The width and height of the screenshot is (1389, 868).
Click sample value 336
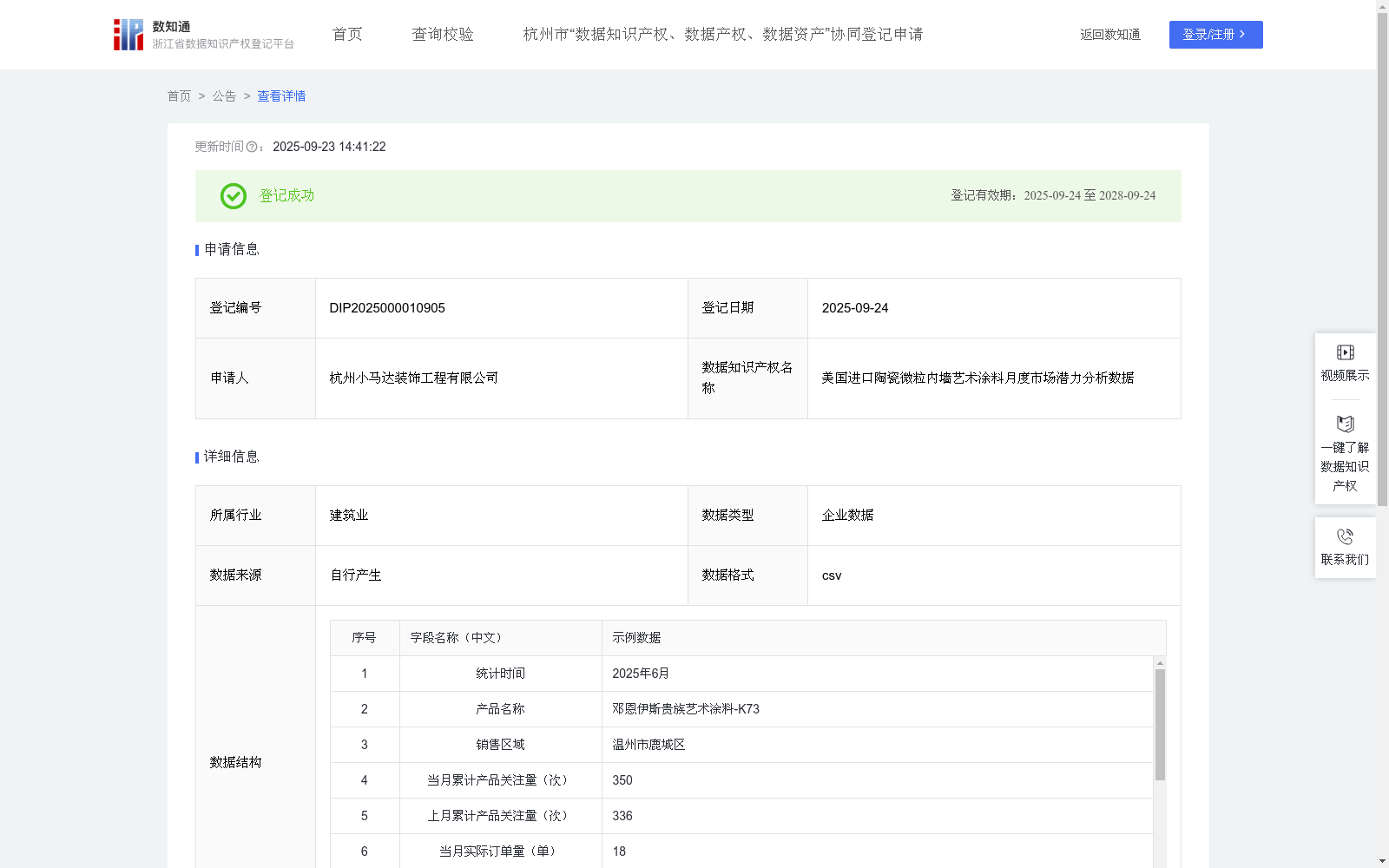[x=622, y=816]
